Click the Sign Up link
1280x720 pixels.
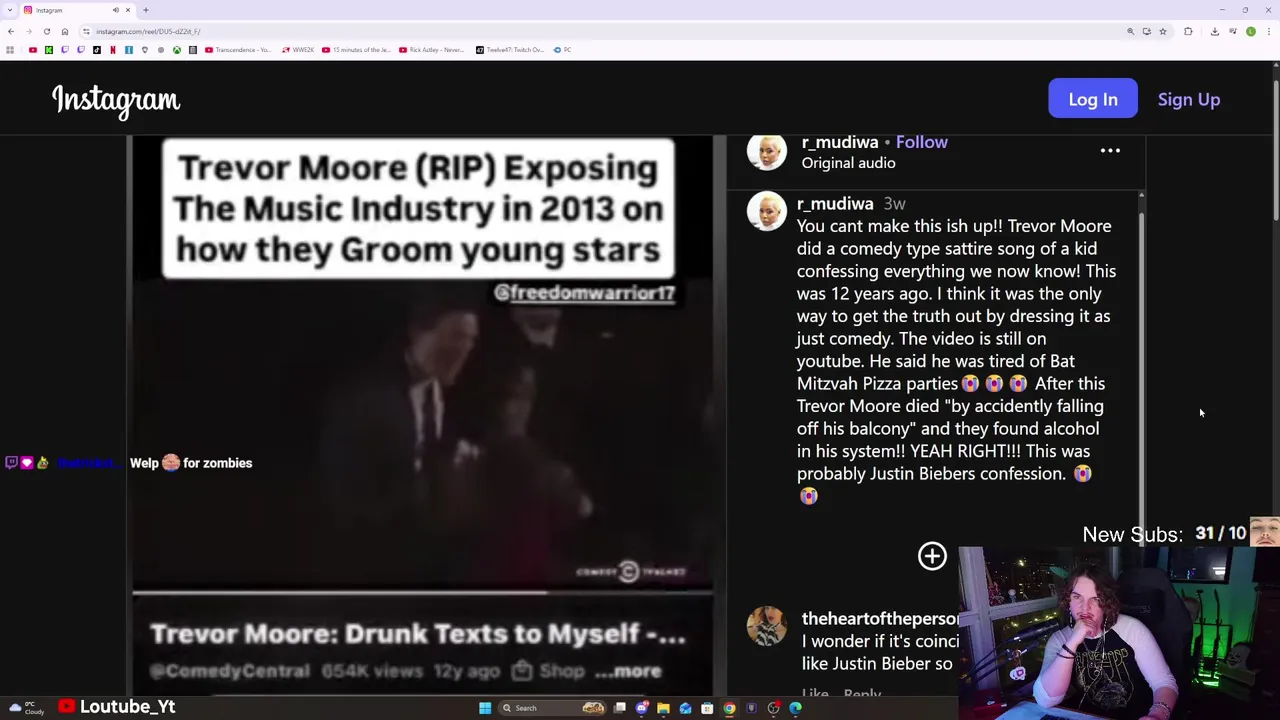coord(1189,99)
